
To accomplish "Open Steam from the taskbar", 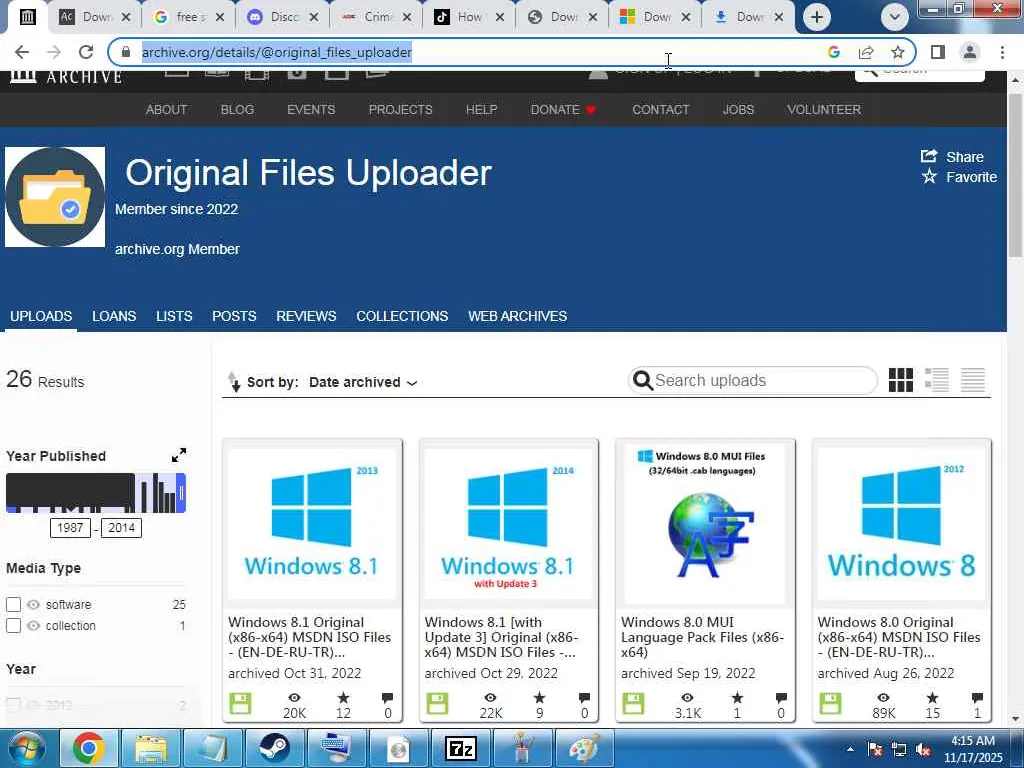I will (274, 748).
